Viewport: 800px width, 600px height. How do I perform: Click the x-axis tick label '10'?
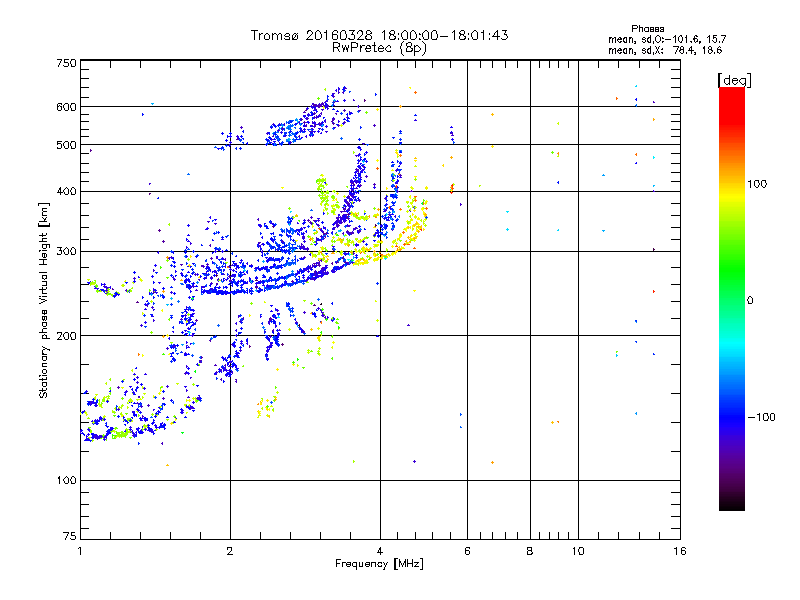[x=578, y=551]
